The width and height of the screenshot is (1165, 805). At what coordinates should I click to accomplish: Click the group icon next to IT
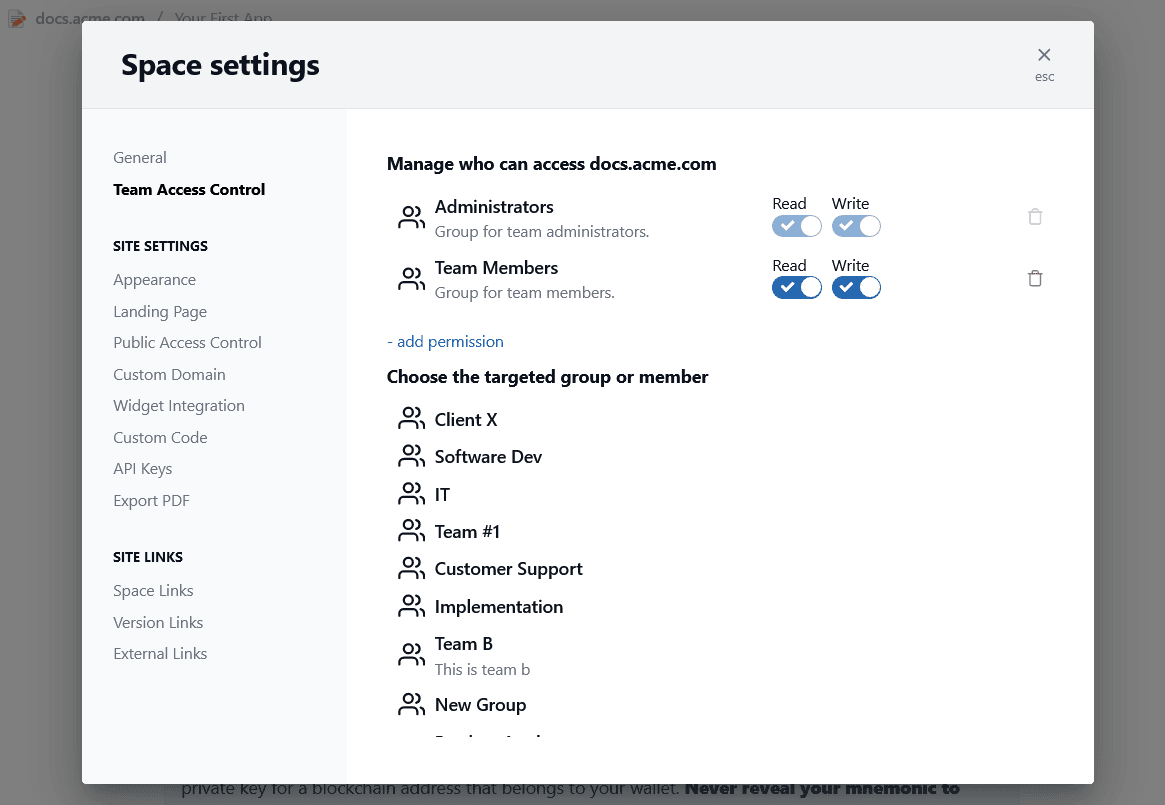411,494
